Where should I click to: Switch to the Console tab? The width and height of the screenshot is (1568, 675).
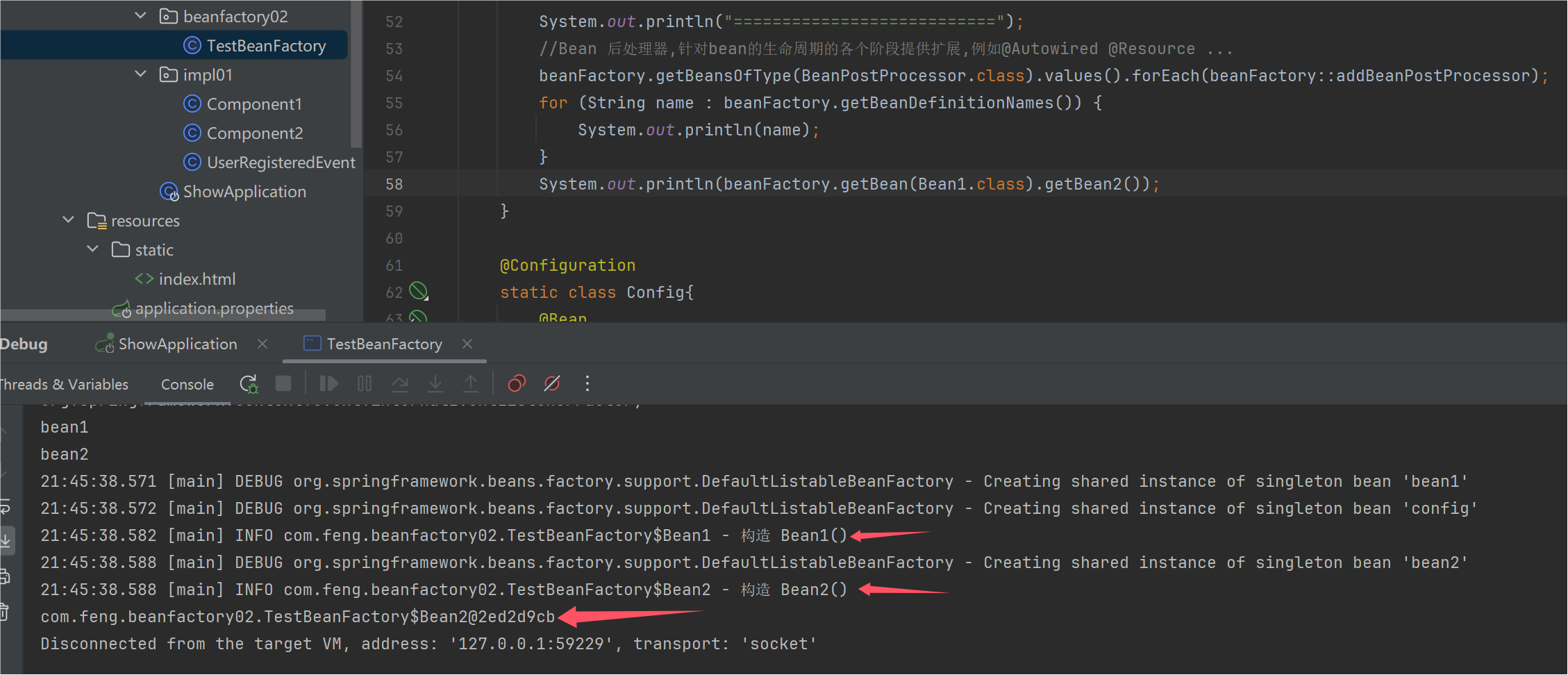point(187,384)
